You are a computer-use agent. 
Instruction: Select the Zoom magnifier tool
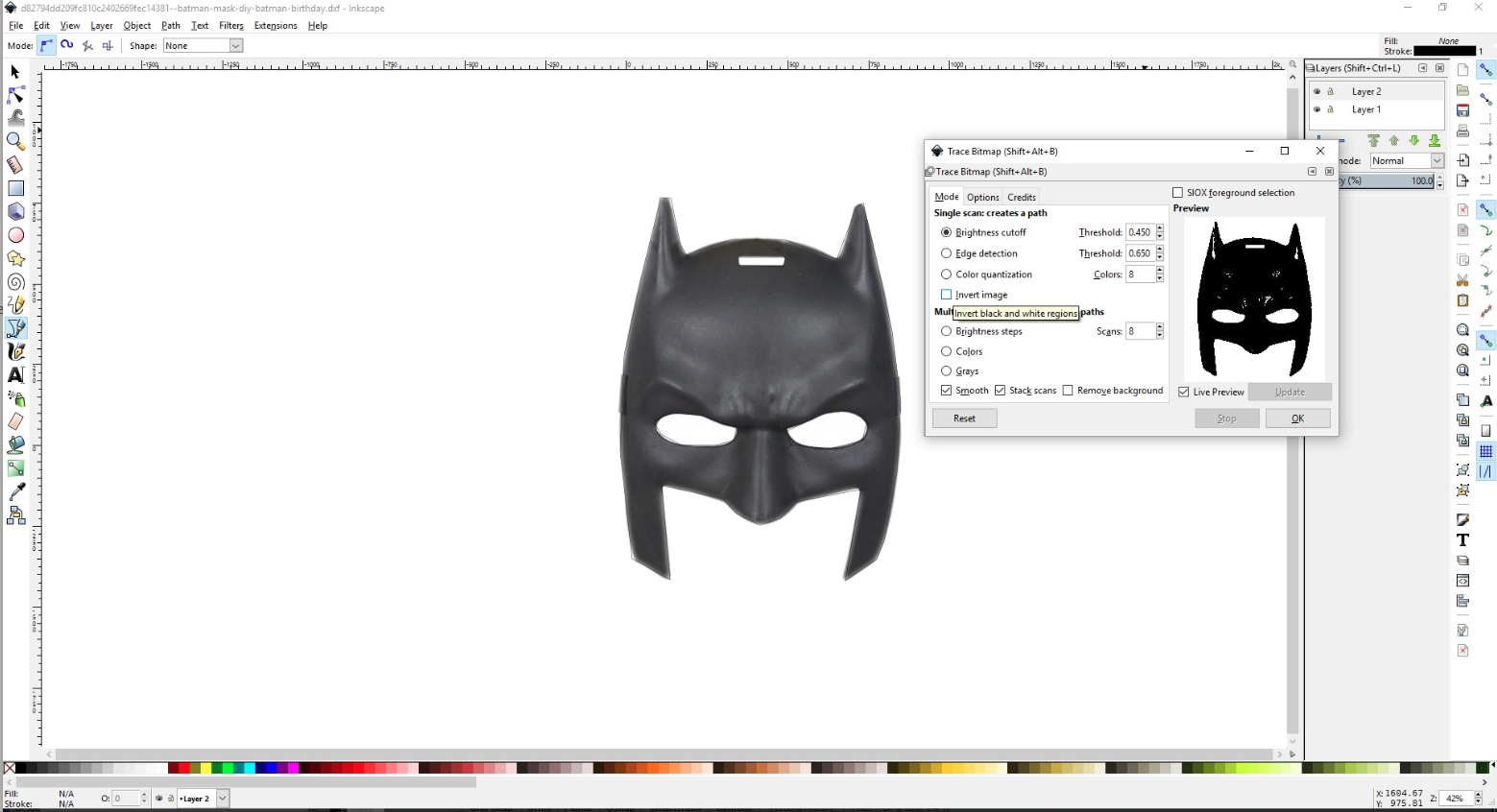point(15,141)
